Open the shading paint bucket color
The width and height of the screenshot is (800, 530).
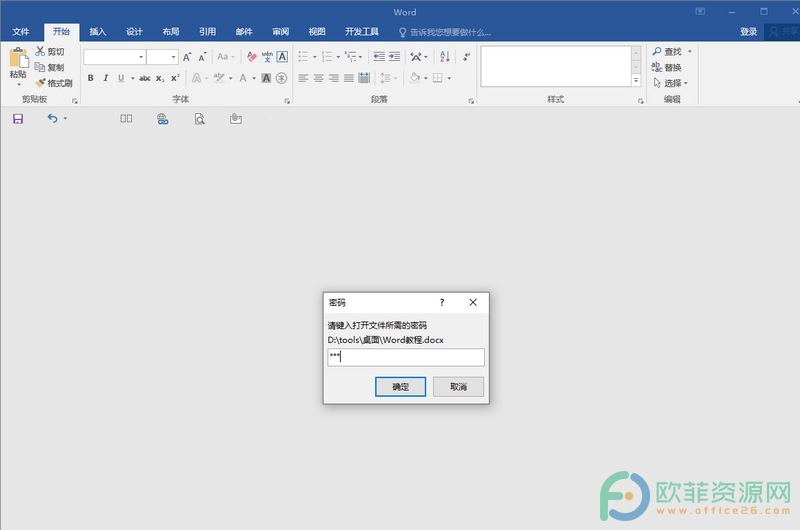[414, 78]
